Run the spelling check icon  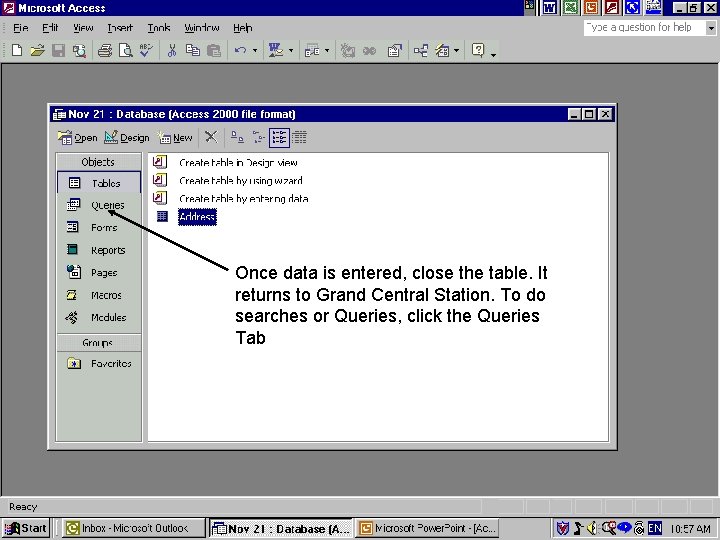146,50
